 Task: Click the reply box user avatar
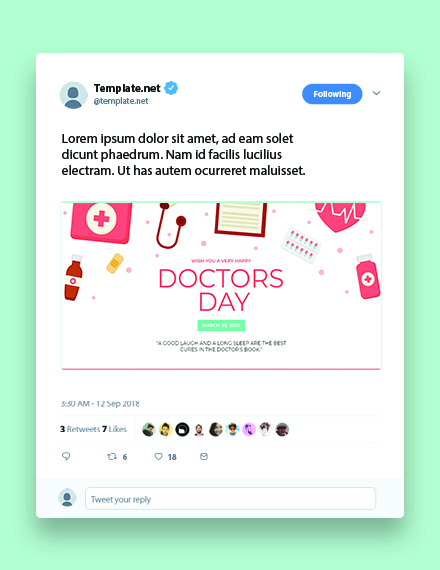67,498
